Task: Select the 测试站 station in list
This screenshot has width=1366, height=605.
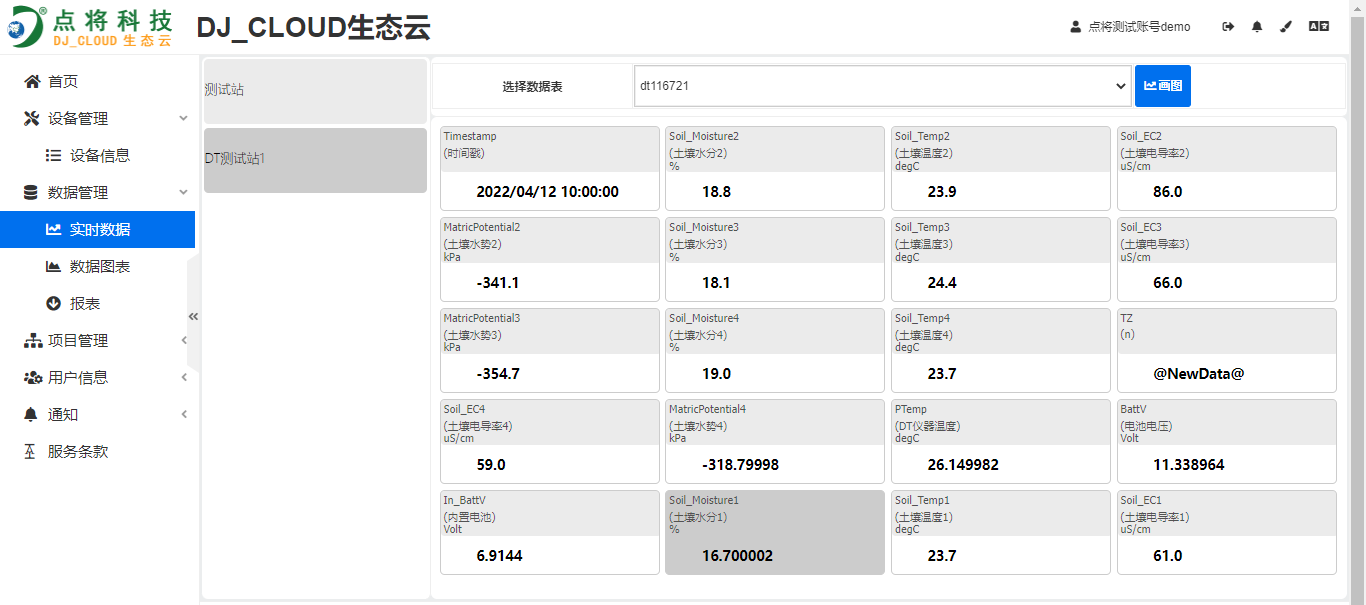Action: pyautogui.click(x=315, y=90)
